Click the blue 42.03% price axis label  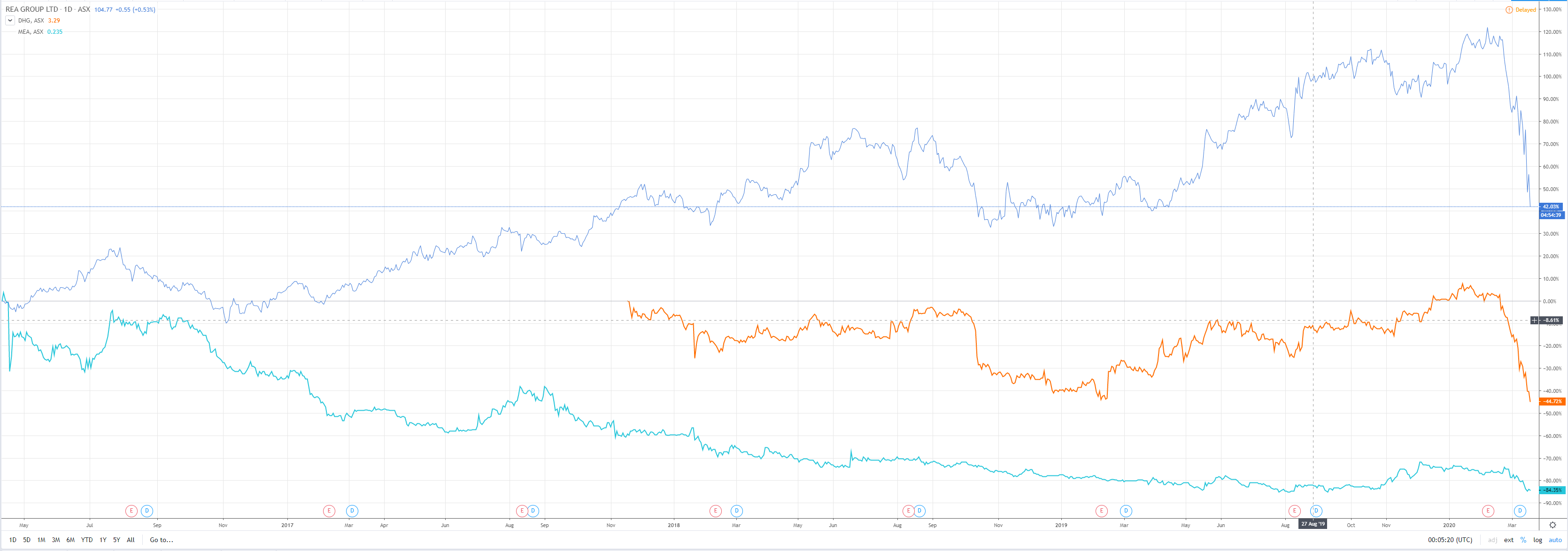(1550, 207)
